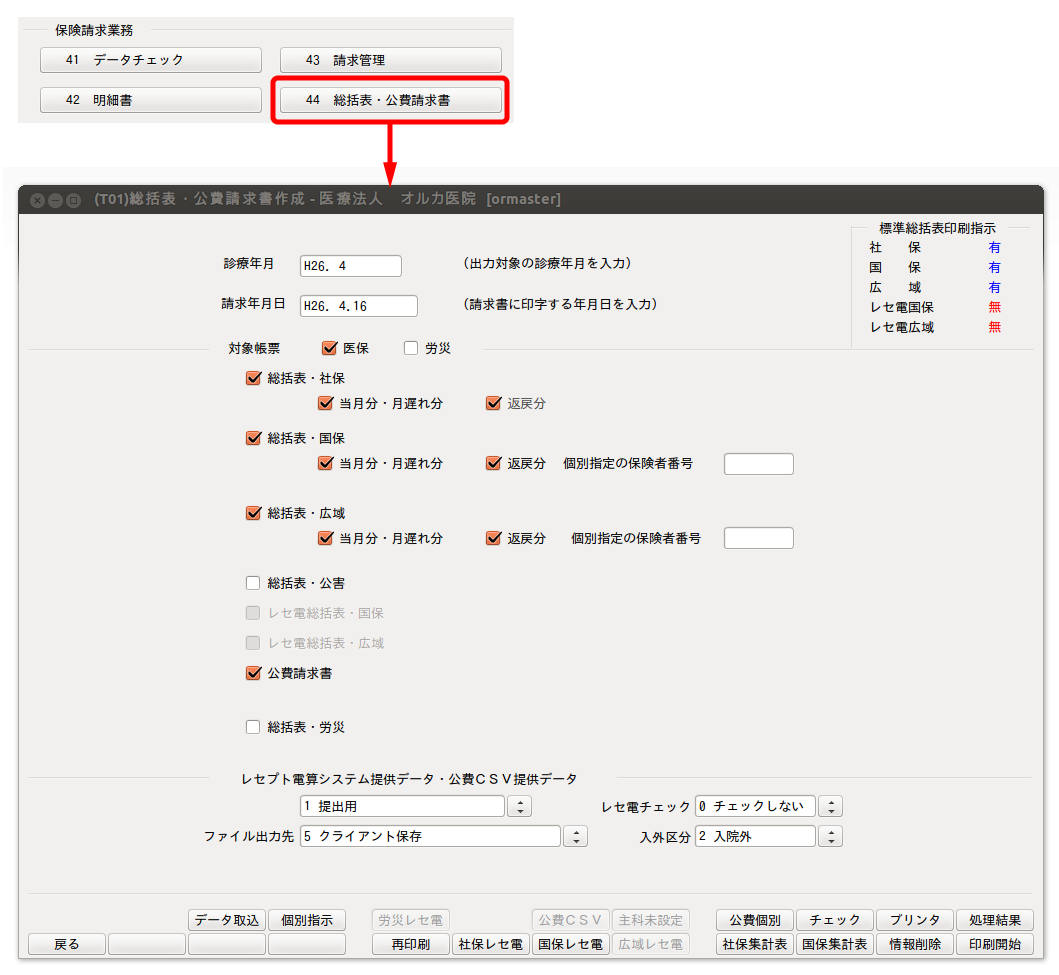Enable 総括表・公害 checkbox
The height and width of the screenshot is (975, 1059).
[253, 583]
